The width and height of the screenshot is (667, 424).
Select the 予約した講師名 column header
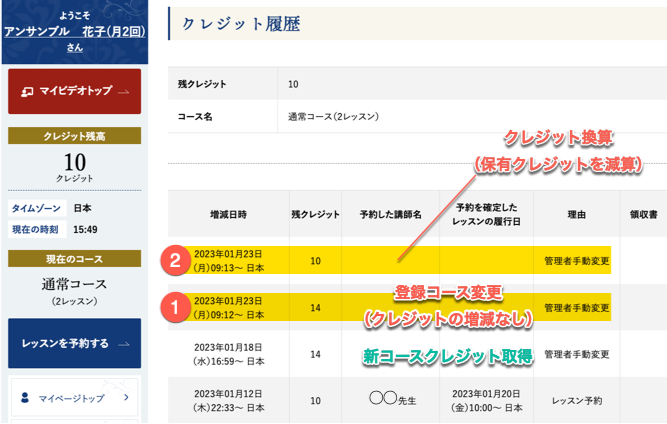(x=390, y=214)
